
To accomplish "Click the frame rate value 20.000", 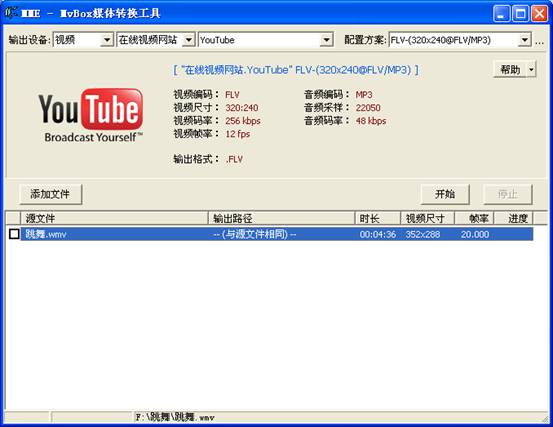I will click(475, 234).
